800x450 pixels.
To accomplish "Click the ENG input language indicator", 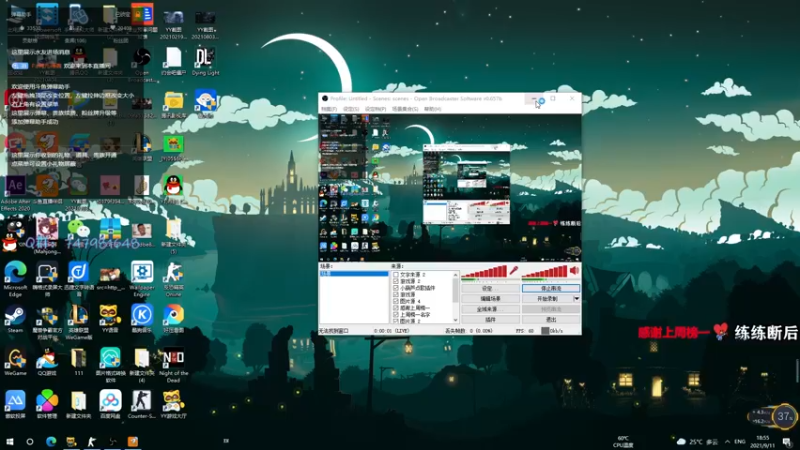I will coord(739,441).
